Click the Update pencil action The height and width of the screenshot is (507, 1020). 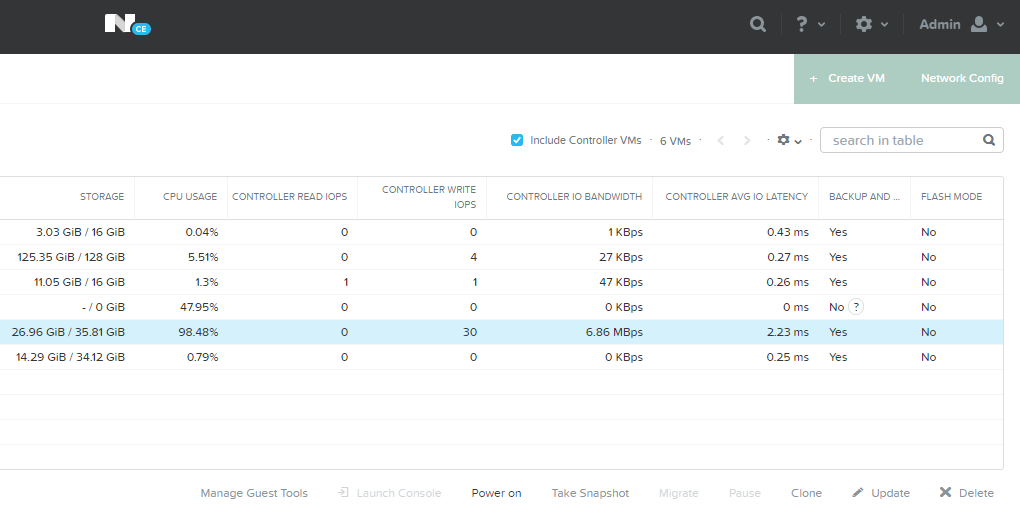coord(881,493)
